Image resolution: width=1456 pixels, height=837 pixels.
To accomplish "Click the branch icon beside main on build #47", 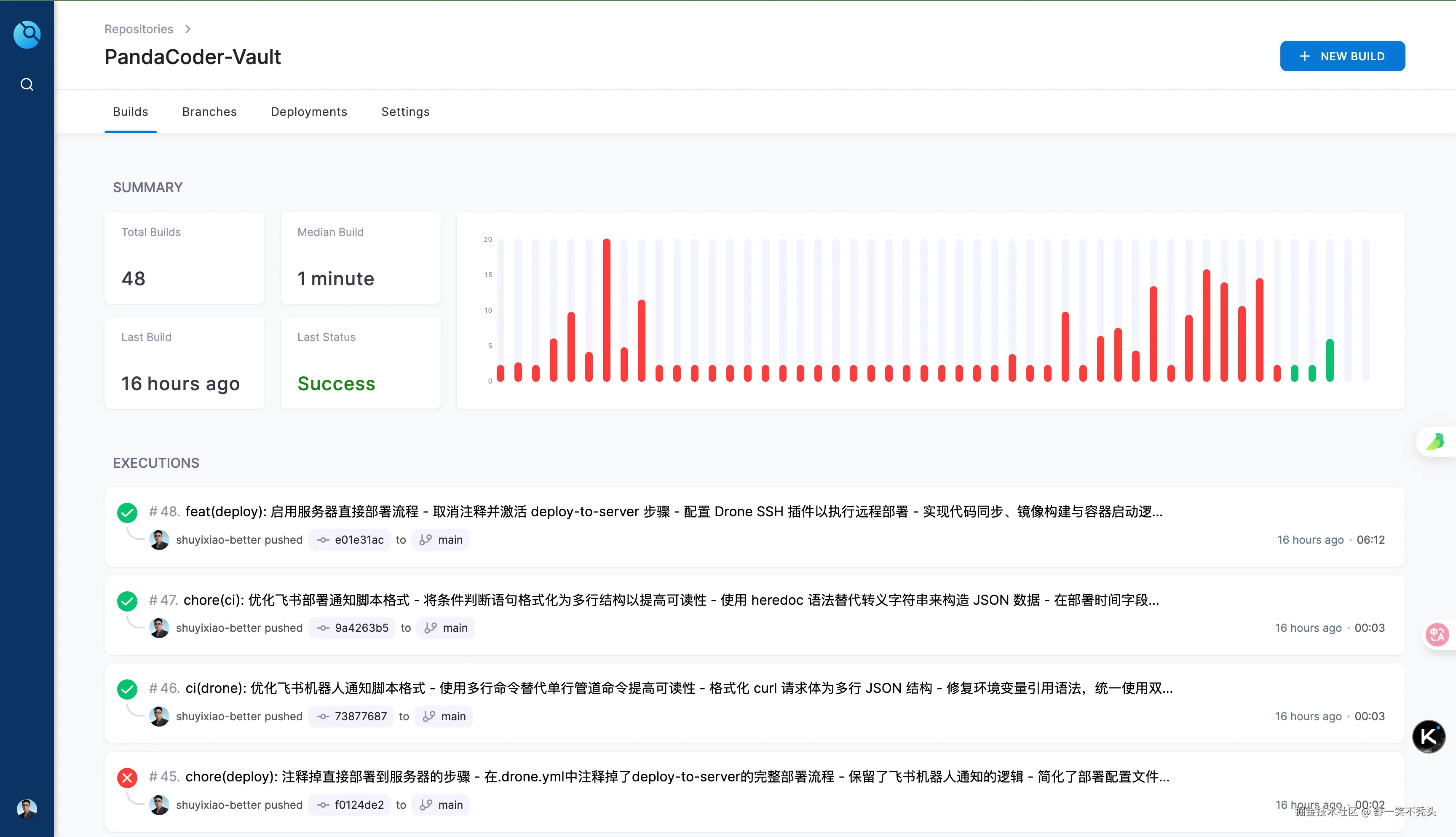I will click(431, 628).
